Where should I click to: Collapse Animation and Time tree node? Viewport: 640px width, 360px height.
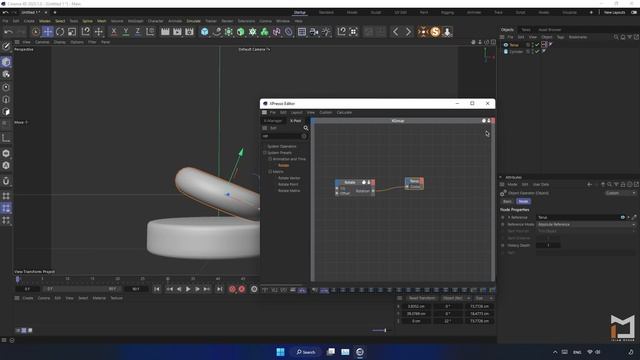tap(270, 159)
